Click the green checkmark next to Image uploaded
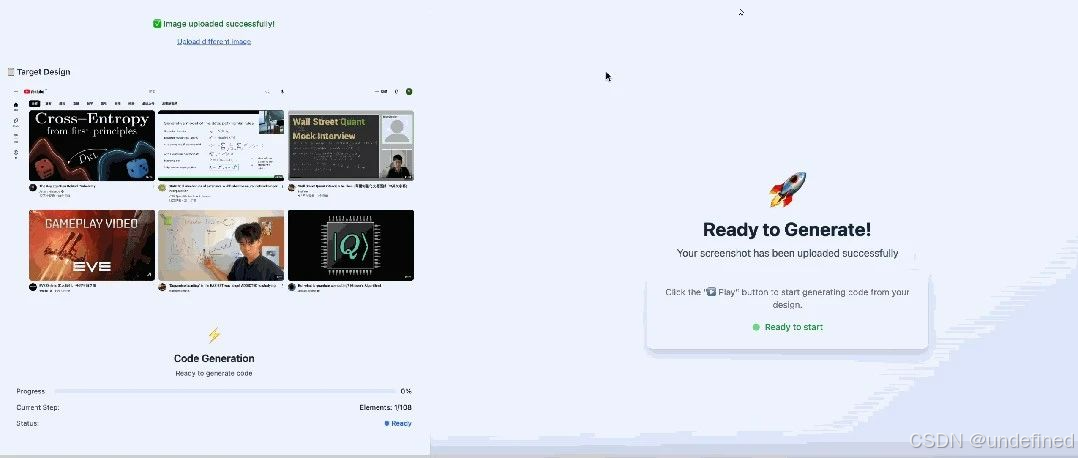 pyautogui.click(x=157, y=23)
